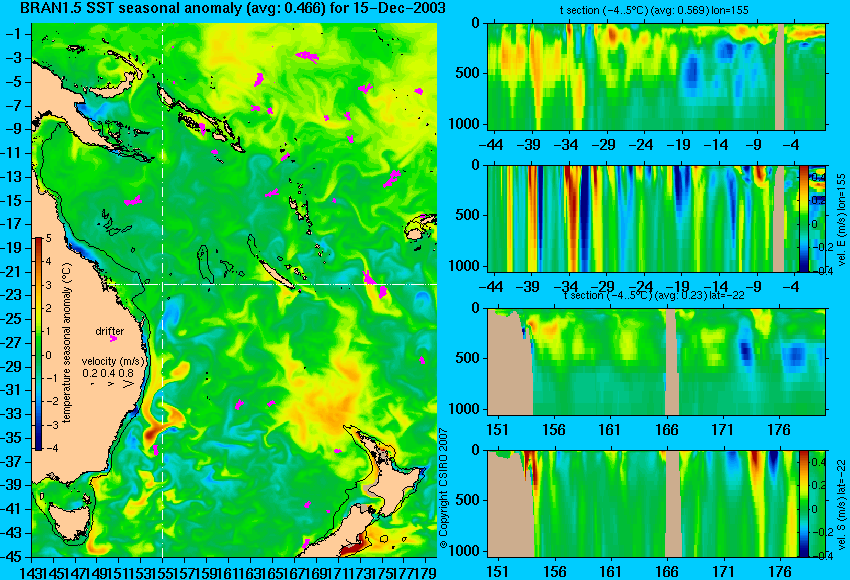Click the '1000' depth label of the top section

[464, 124]
